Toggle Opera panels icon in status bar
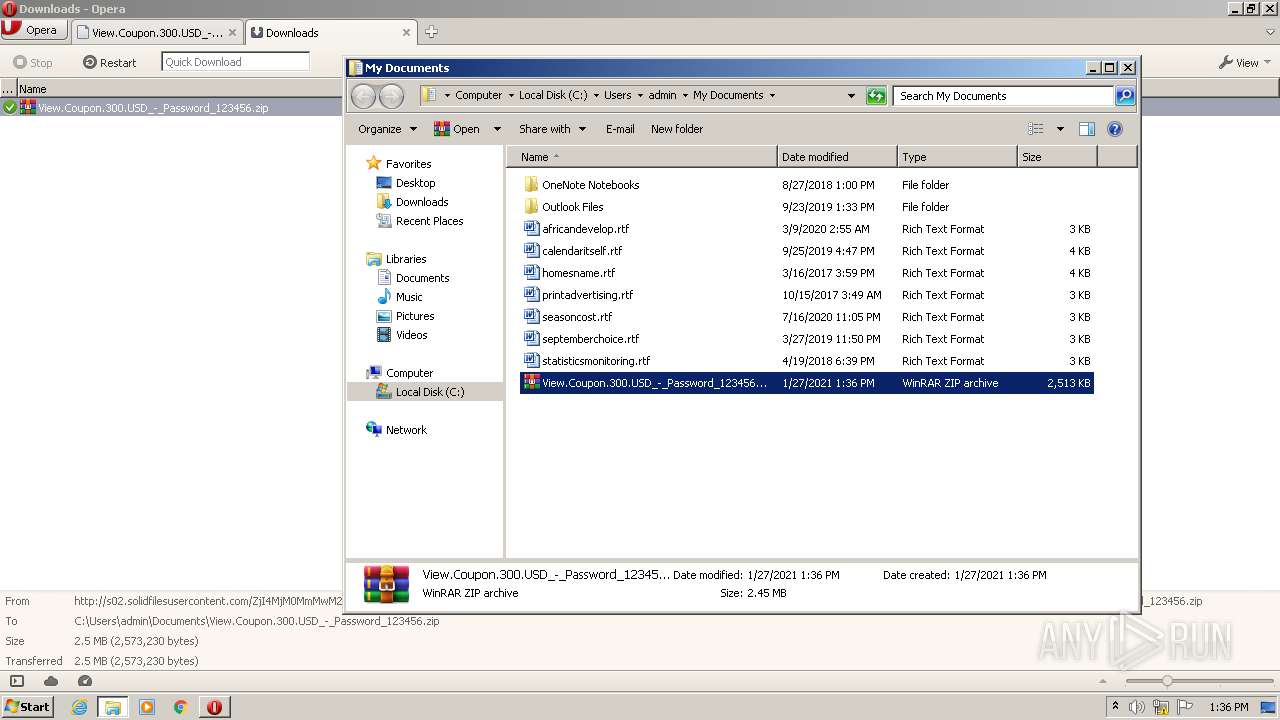This screenshot has width=1280, height=720. [17, 681]
